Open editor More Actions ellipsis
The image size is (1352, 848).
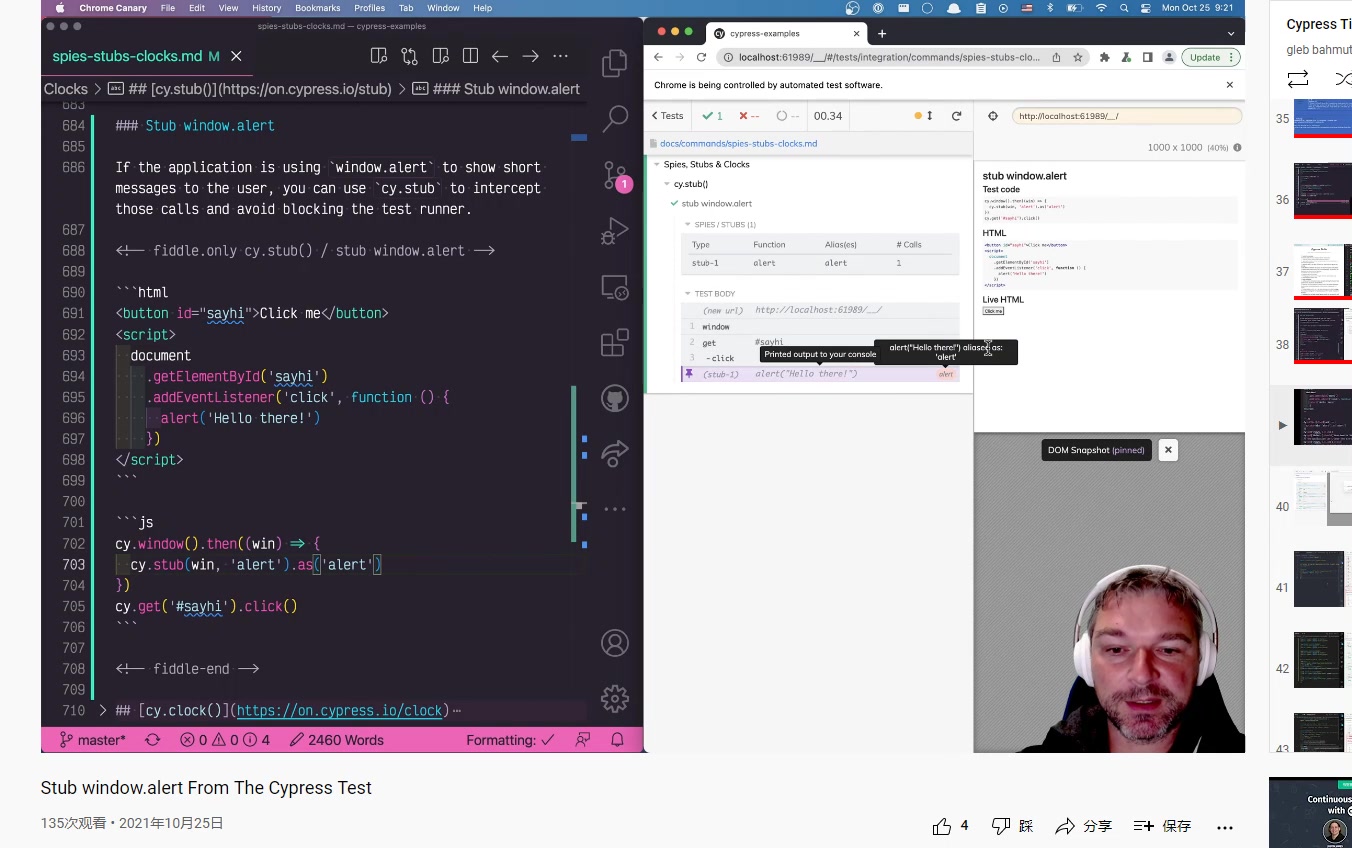tap(561, 56)
